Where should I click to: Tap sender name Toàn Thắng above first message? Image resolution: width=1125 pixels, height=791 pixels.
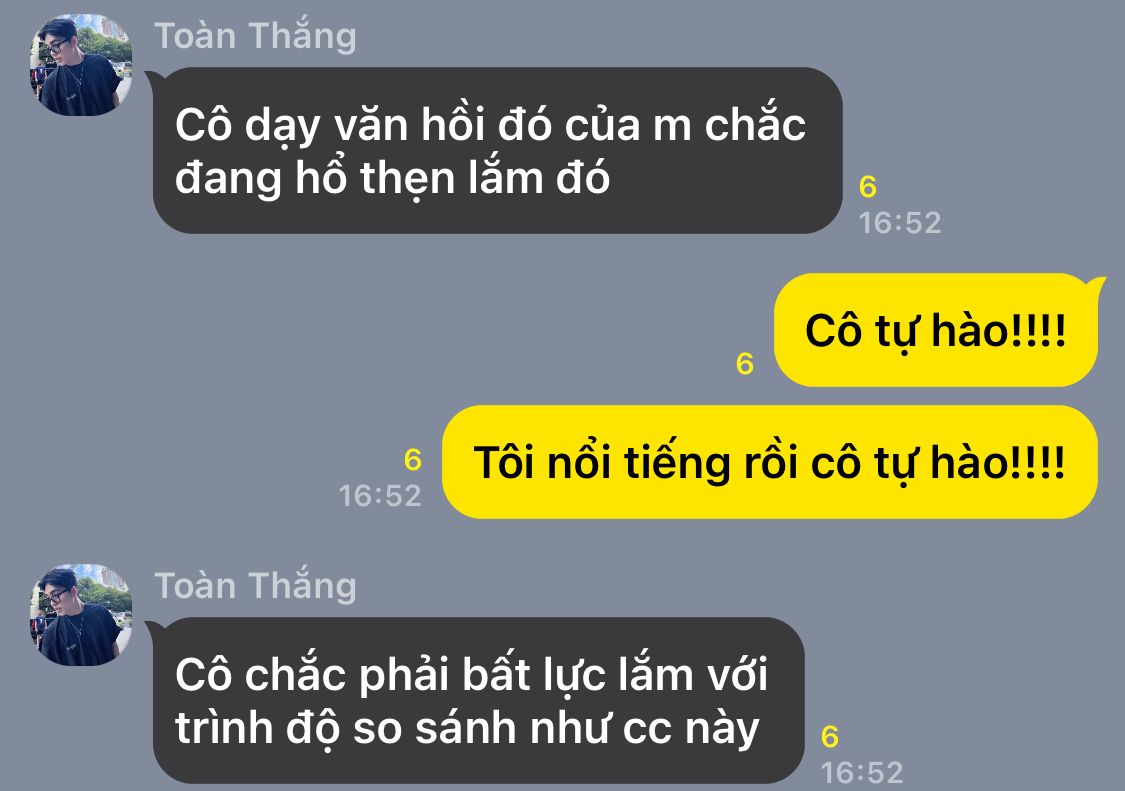point(255,37)
